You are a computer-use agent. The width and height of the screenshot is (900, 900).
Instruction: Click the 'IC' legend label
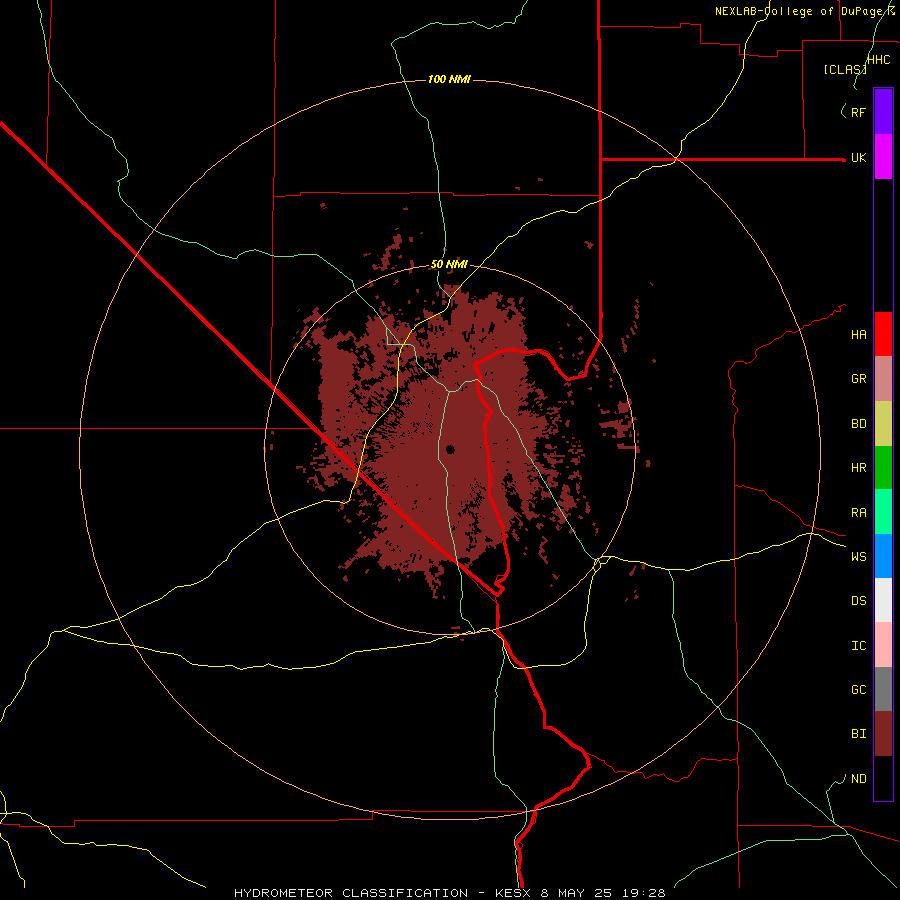(859, 646)
